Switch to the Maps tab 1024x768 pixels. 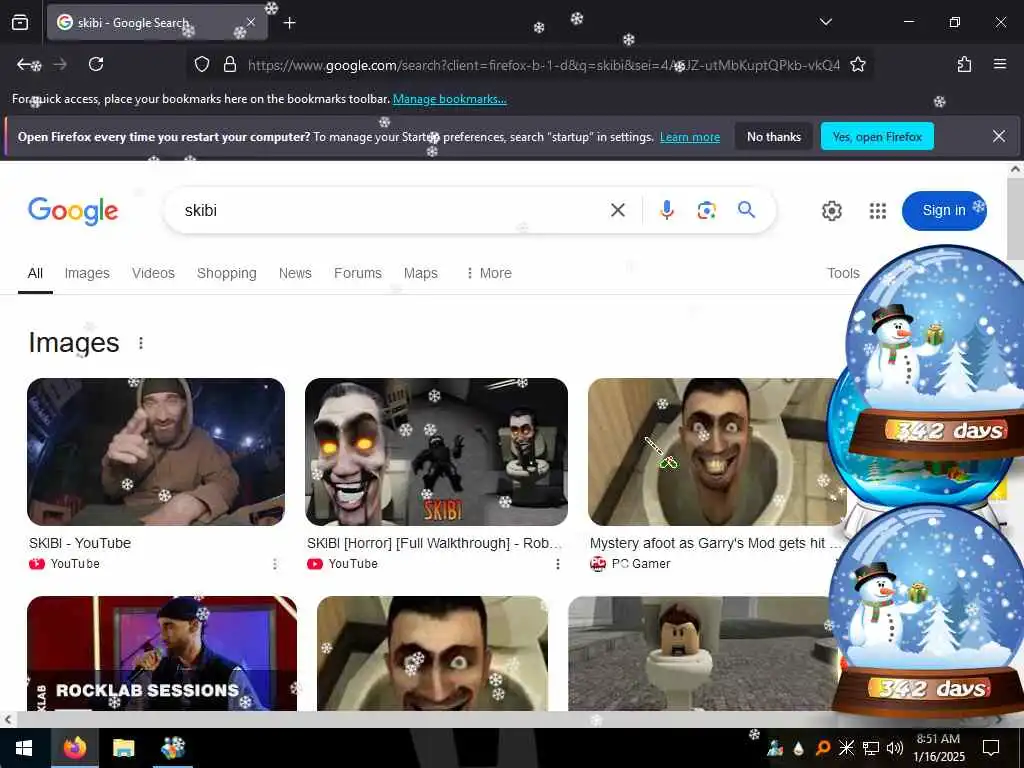pyautogui.click(x=421, y=274)
